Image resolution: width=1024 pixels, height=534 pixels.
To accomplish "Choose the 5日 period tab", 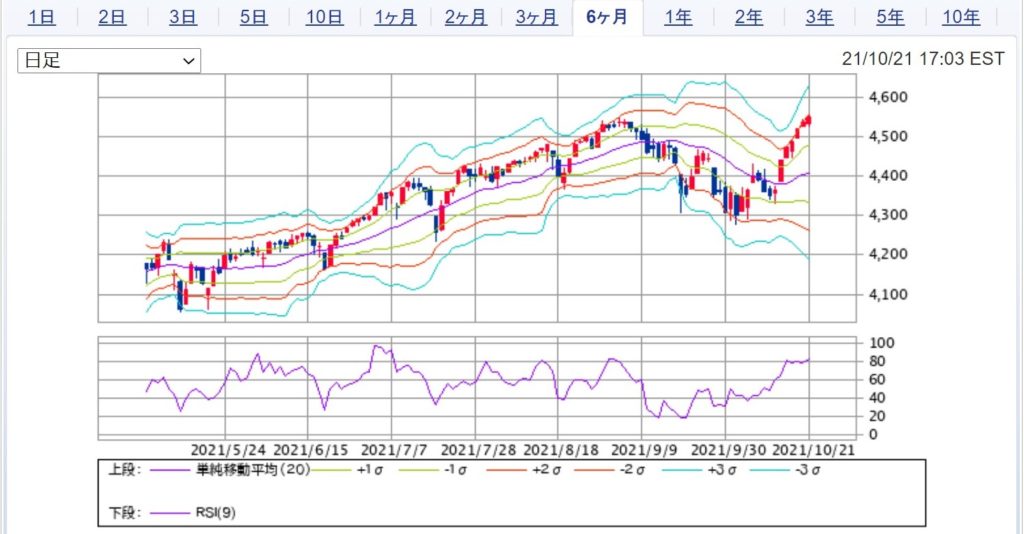I will click(254, 17).
